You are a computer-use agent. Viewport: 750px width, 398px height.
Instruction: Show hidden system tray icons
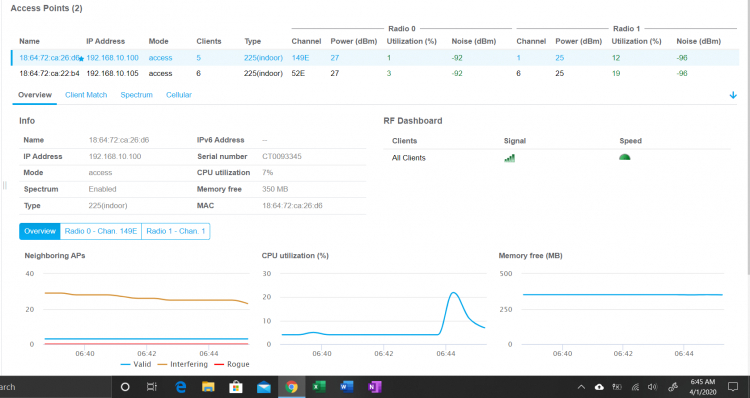click(581, 387)
